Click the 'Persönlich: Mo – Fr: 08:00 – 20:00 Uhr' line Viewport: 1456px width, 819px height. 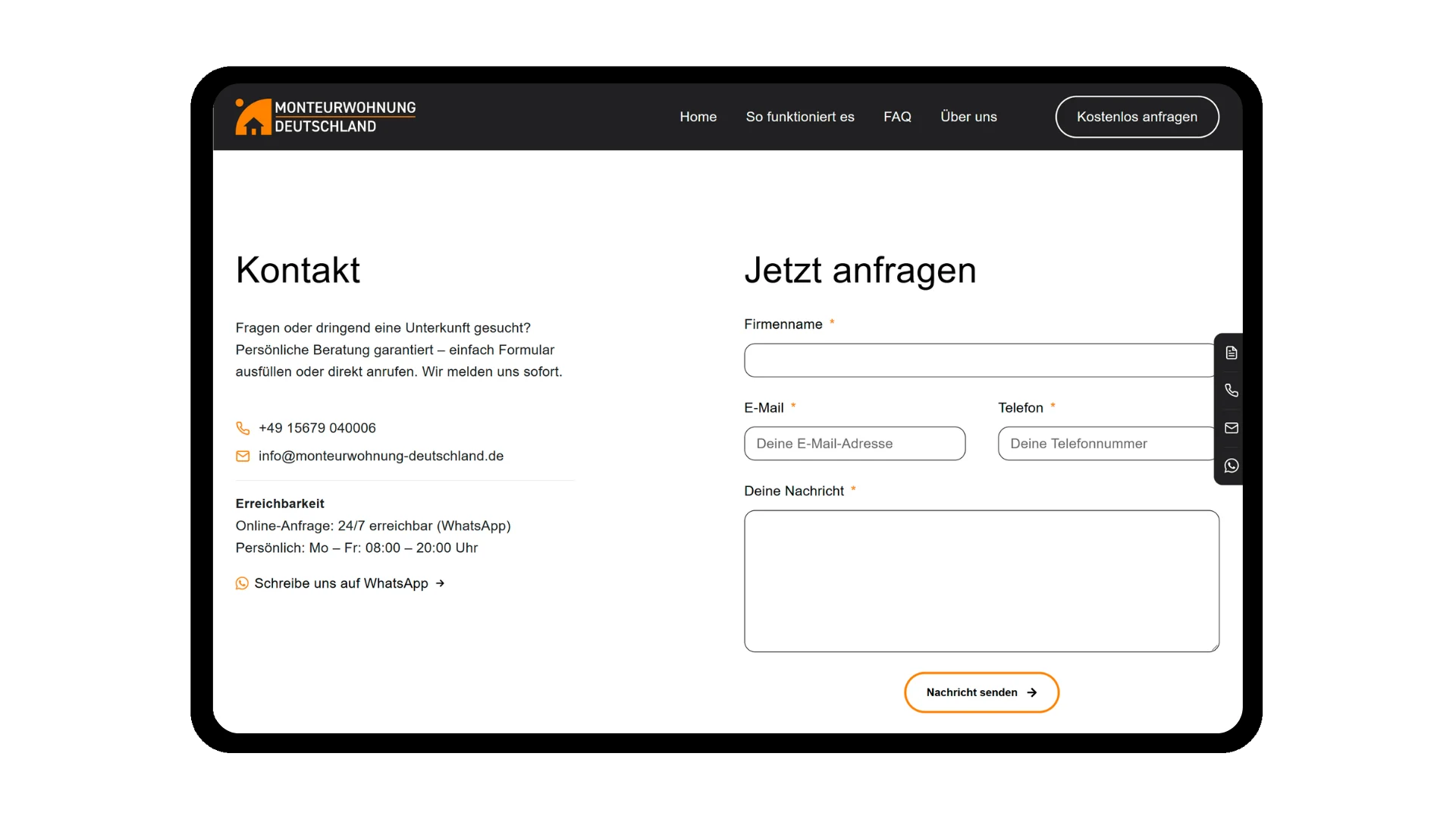(x=356, y=548)
